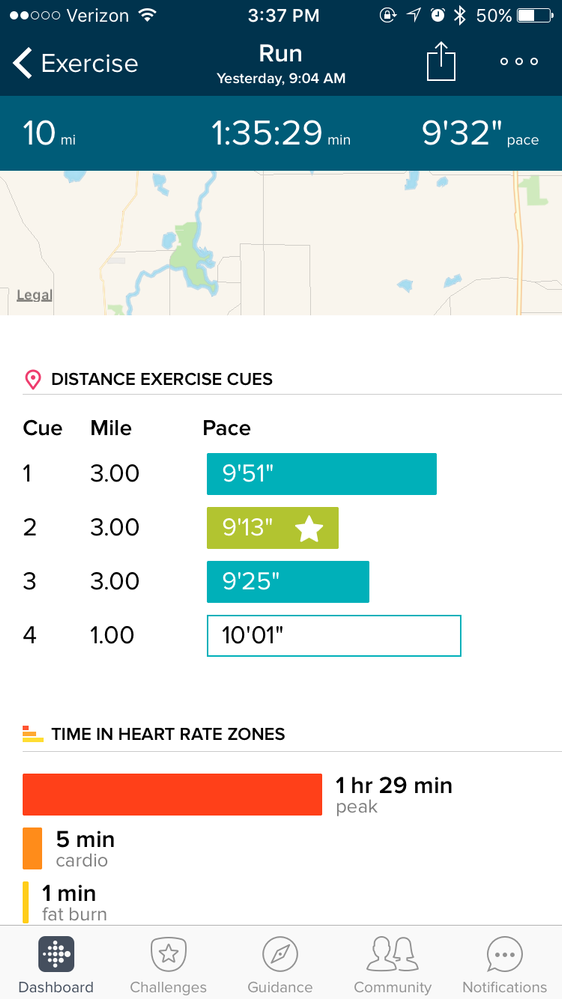Open the Legal link on the map
Image resolution: width=562 pixels, height=999 pixels.
pos(34,295)
